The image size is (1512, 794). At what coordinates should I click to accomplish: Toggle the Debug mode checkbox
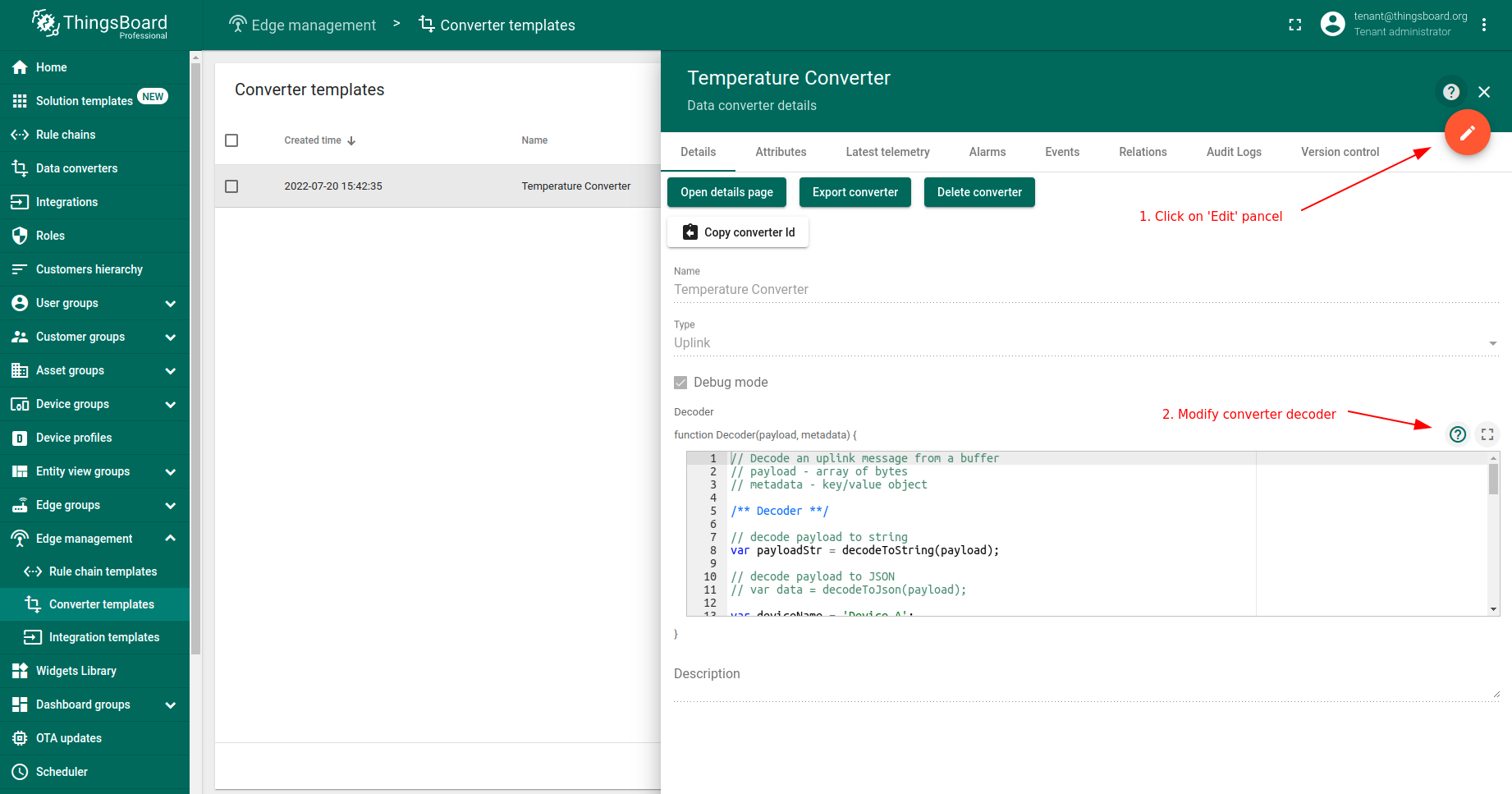click(680, 383)
